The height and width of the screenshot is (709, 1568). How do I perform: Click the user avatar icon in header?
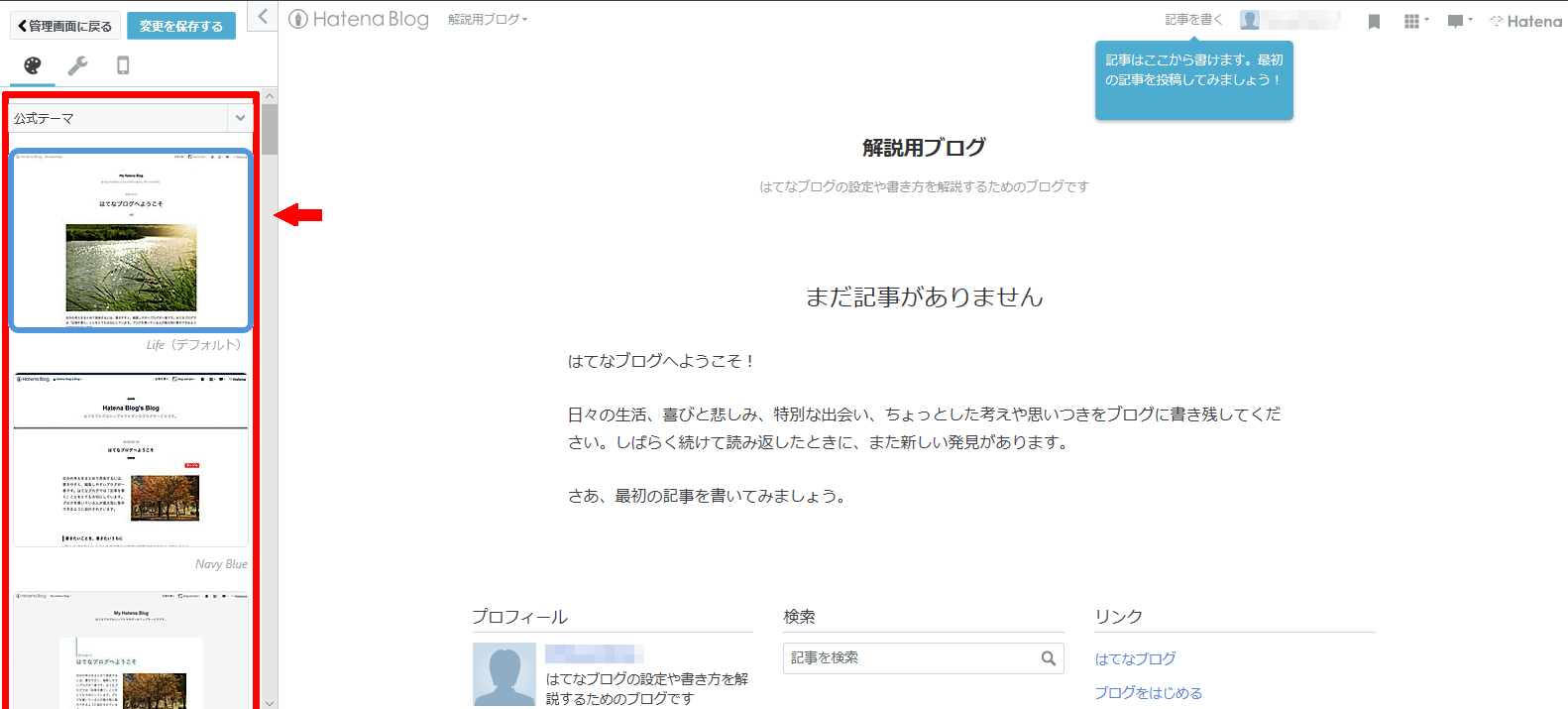1250,20
